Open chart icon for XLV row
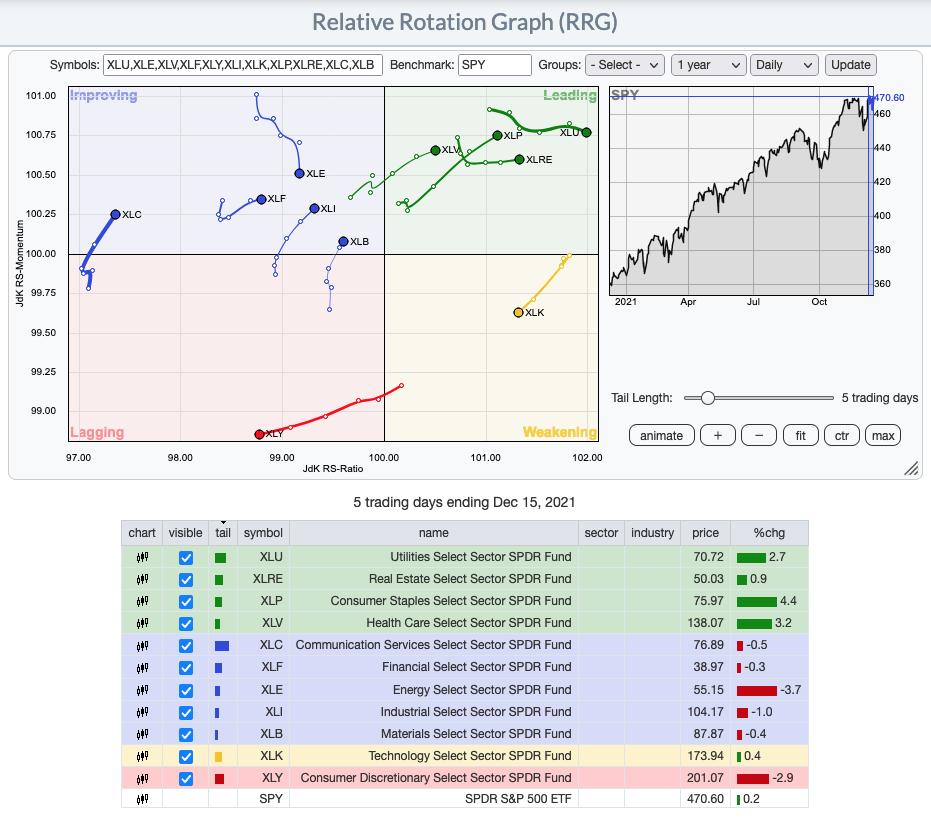This screenshot has height=819, width=931. pyautogui.click(x=142, y=623)
